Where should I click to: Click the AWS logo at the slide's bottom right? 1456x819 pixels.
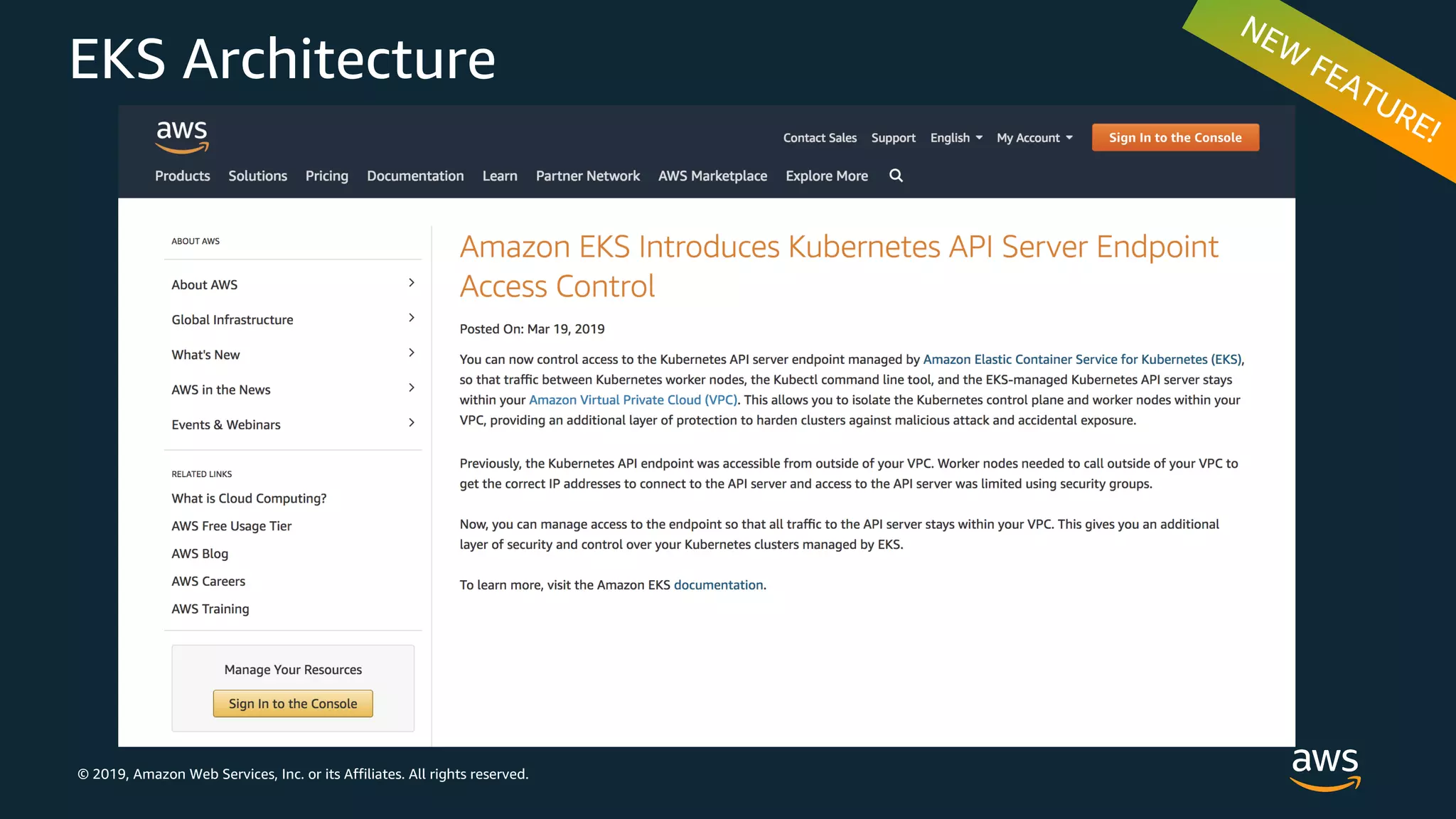click(x=1324, y=768)
